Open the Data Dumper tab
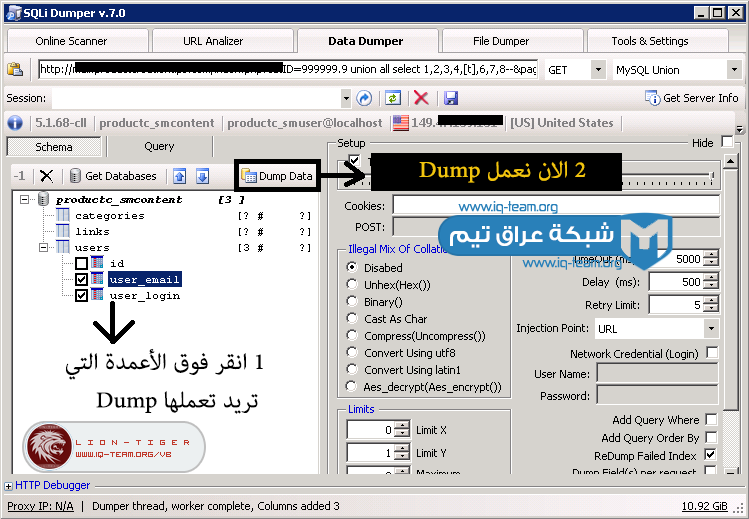749x519 pixels. coord(368,41)
